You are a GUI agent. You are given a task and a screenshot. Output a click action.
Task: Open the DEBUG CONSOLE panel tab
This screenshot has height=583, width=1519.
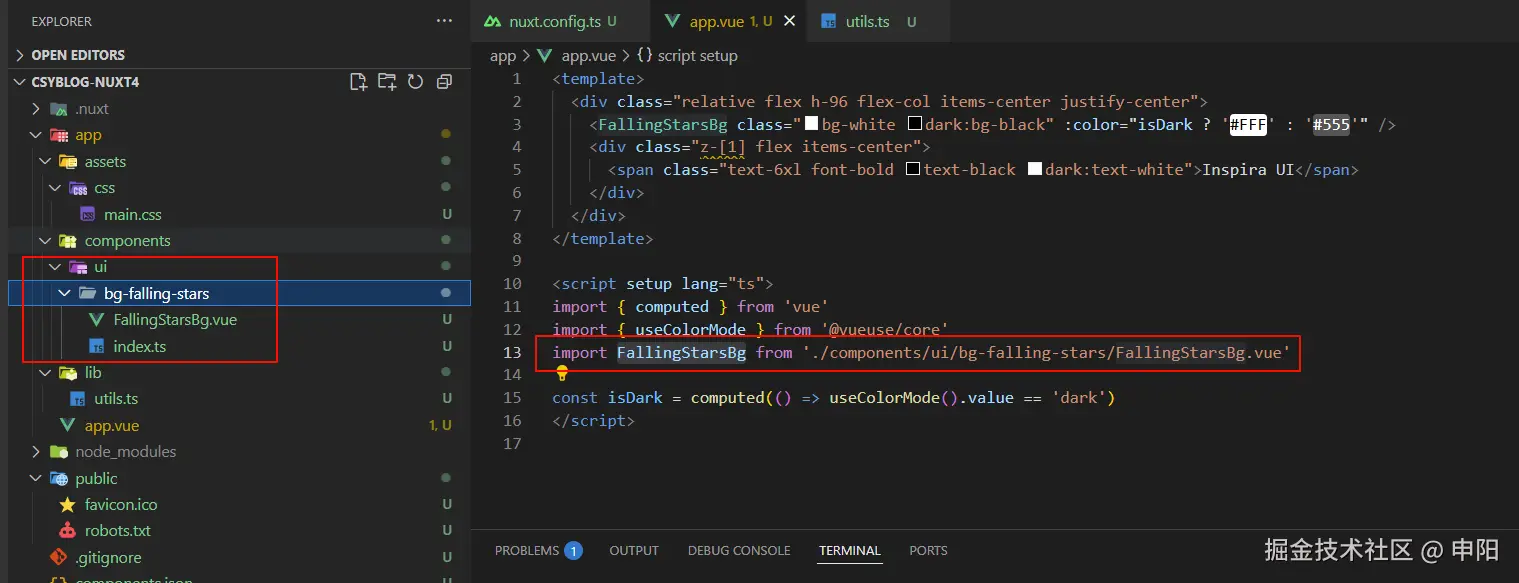[x=739, y=551]
